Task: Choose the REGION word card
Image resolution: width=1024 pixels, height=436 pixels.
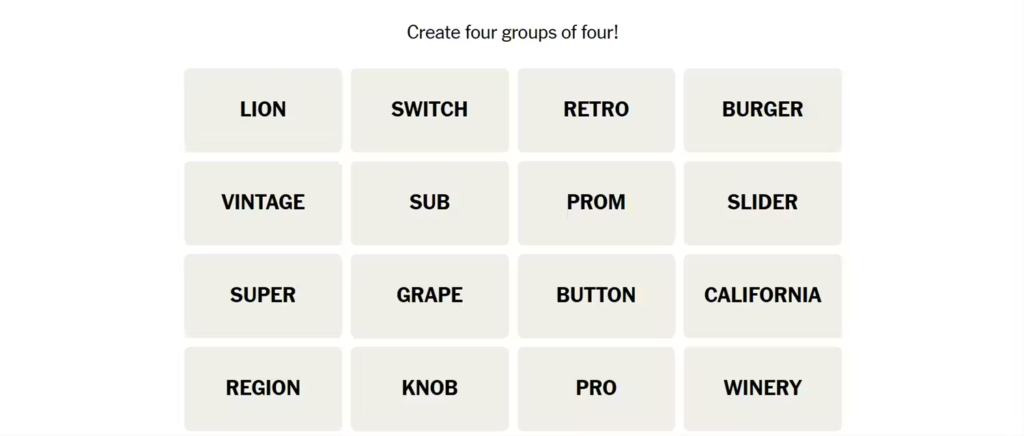Action: [x=263, y=389]
